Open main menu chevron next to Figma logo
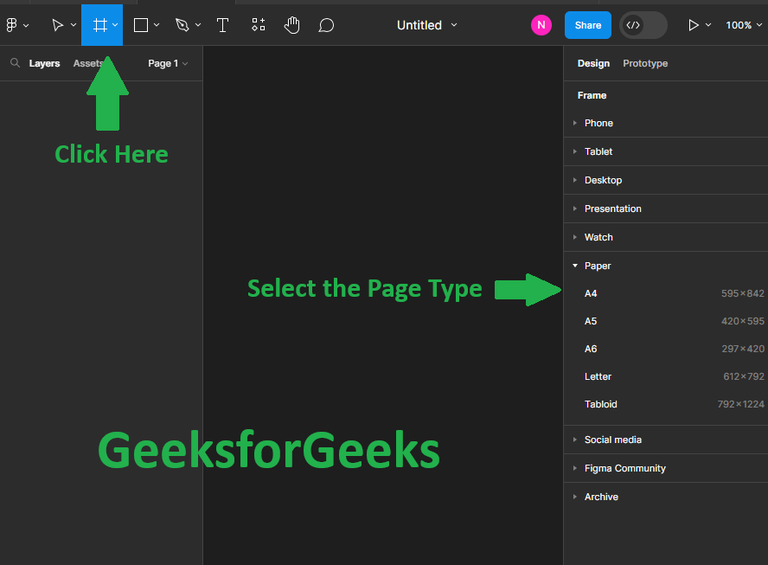The width and height of the screenshot is (768, 565). click(26, 25)
